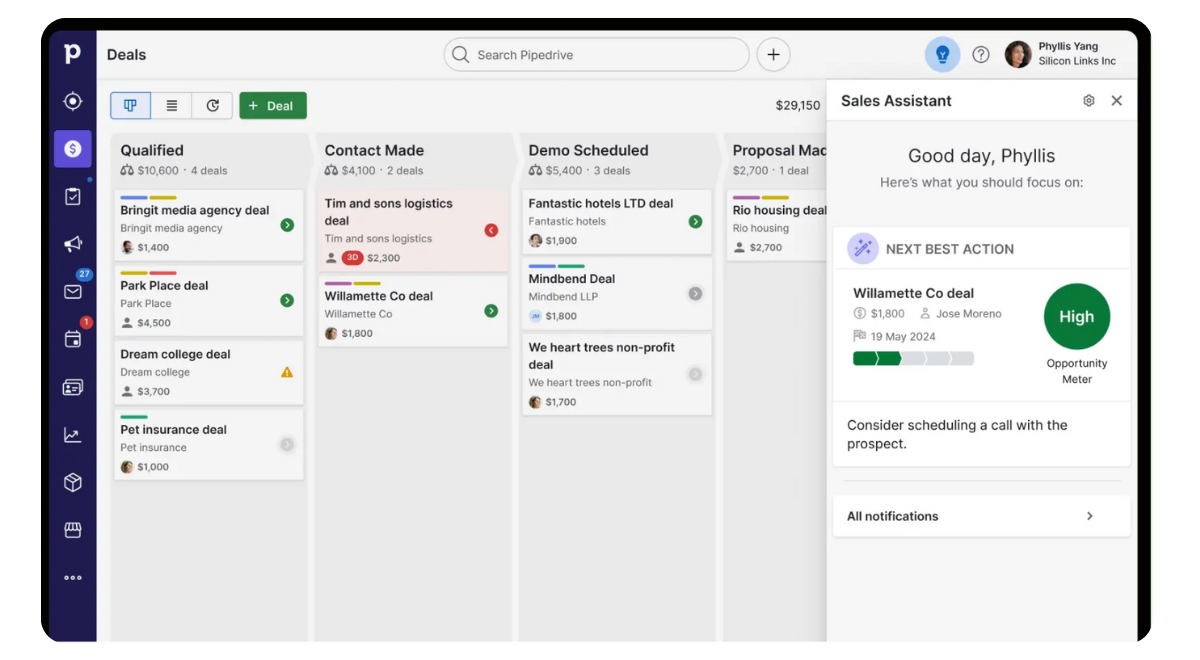Screen dimensions: 1200x660
Task: Open the Projects clipboard icon in sidebar
Action: (x=72, y=197)
